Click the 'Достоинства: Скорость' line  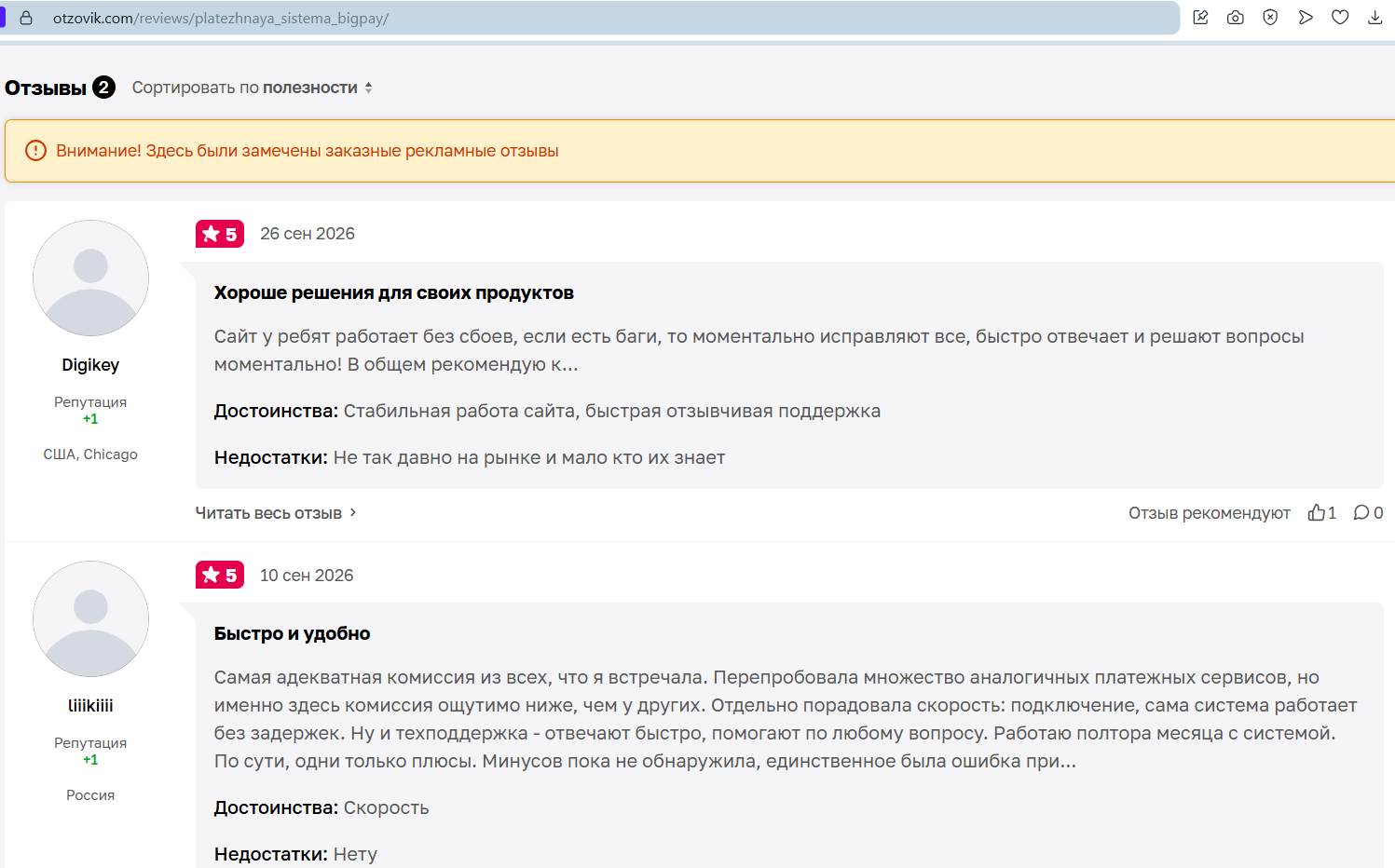pyautogui.click(x=321, y=807)
